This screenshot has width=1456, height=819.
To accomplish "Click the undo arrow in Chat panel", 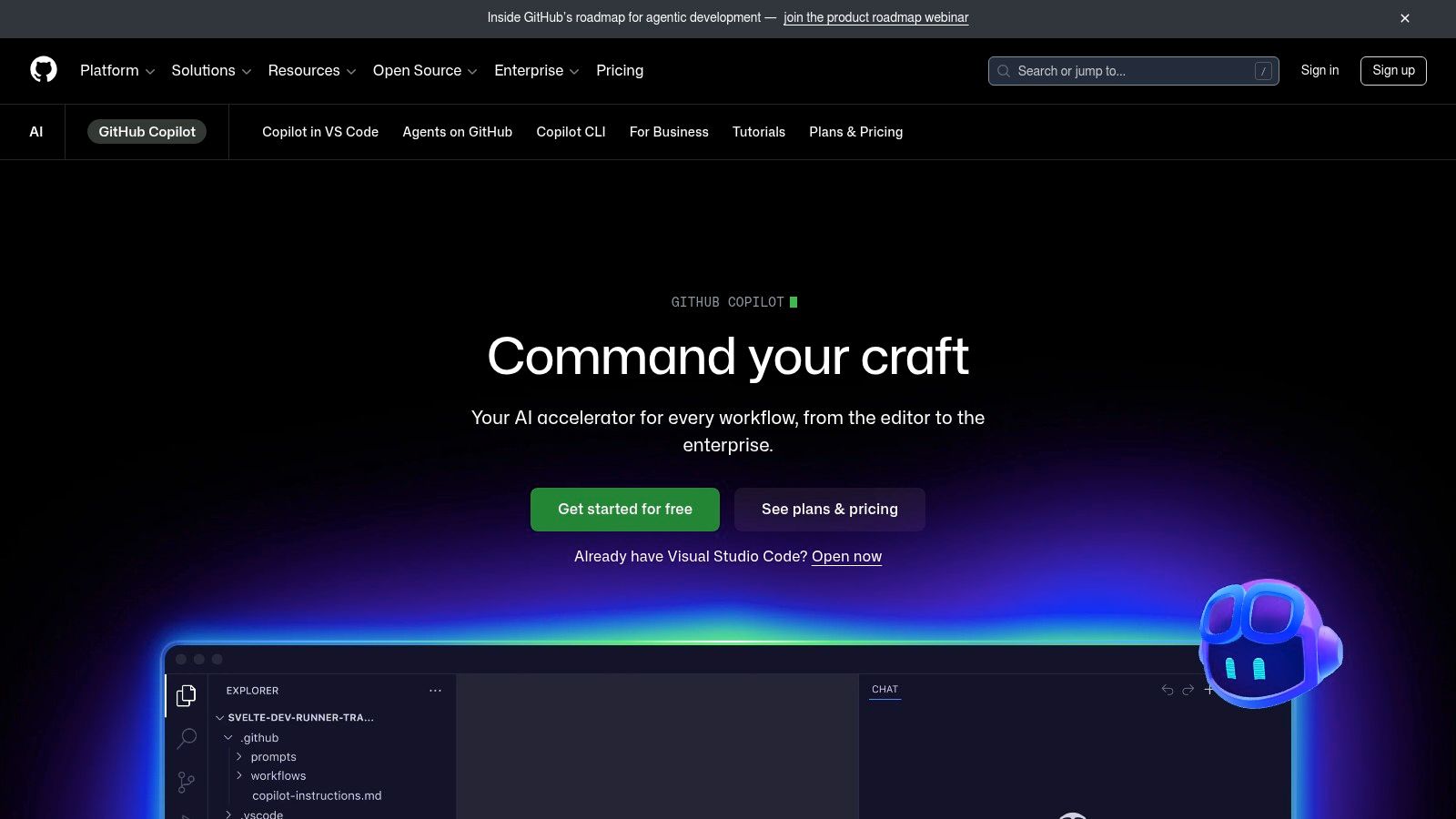I will click(1168, 690).
